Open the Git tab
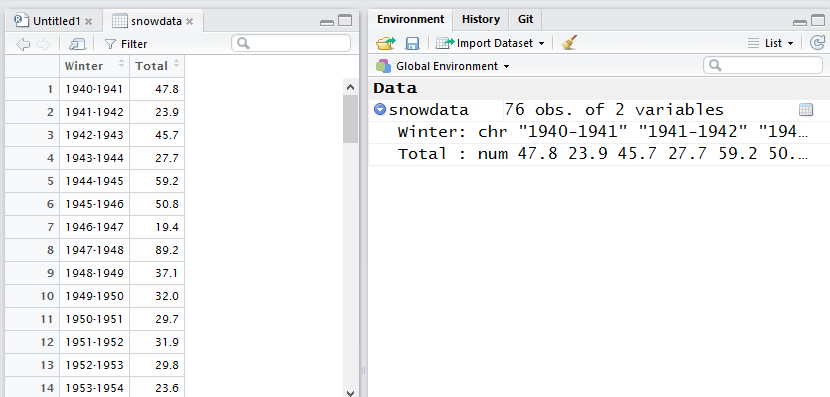This screenshot has height=397, width=830. (x=526, y=19)
